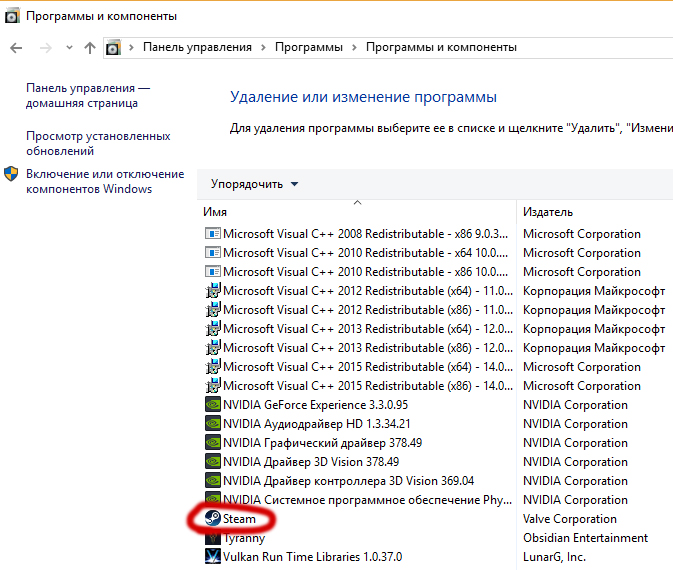Select Visual C++ 2015 Redistributable (x86) icon
673x570 pixels.
coord(213,385)
